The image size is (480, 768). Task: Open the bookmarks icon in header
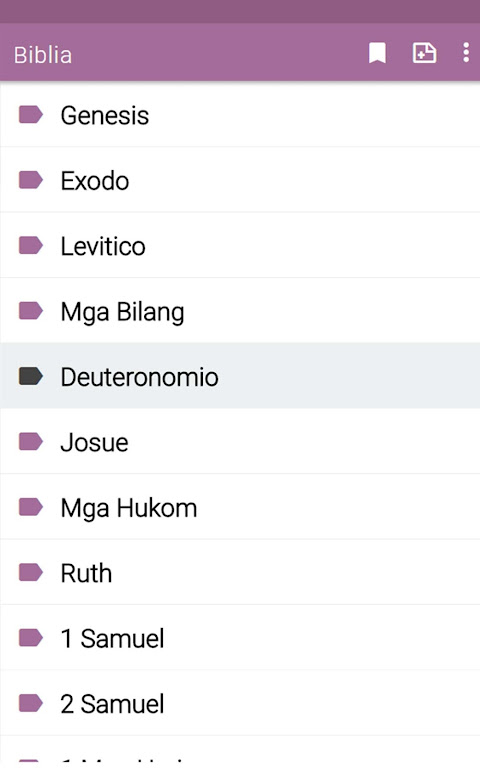tap(377, 53)
